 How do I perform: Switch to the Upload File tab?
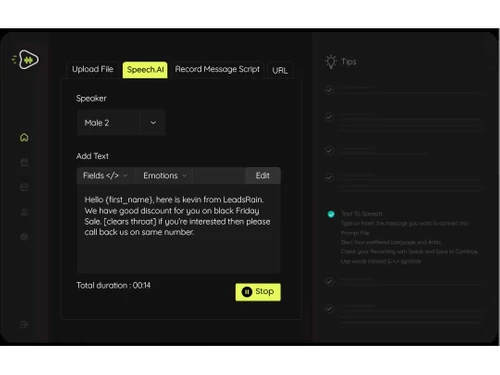click(x=93, y=69)
